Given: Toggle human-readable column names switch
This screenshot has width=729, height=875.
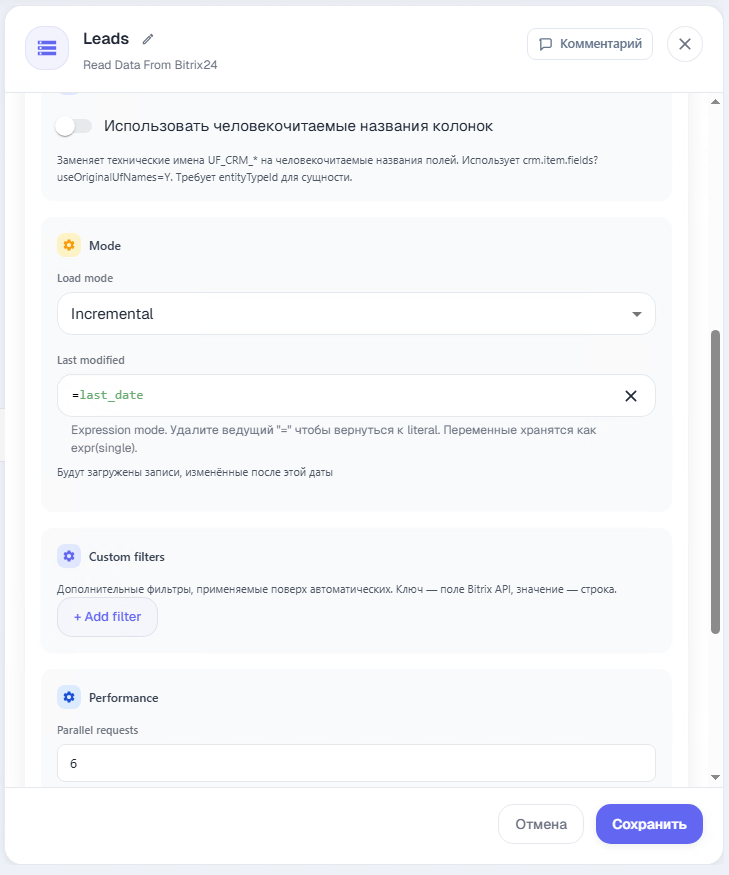Looking at the screenshot, I should [74, 126].
